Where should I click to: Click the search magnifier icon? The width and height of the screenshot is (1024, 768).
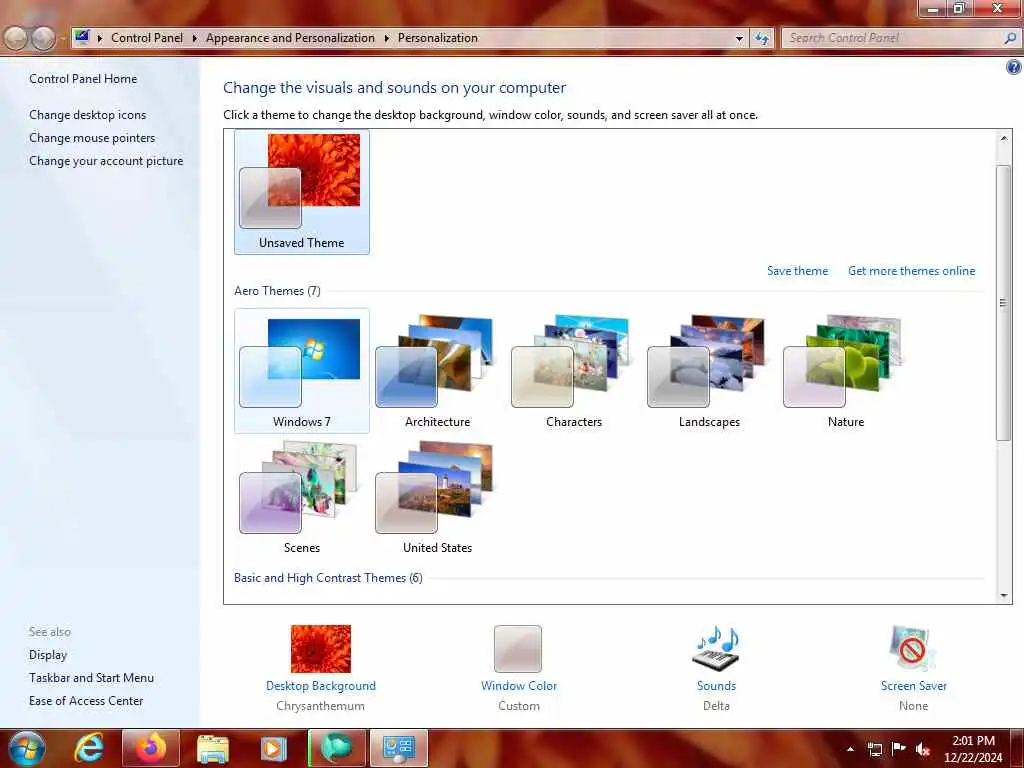[1010, 39]
